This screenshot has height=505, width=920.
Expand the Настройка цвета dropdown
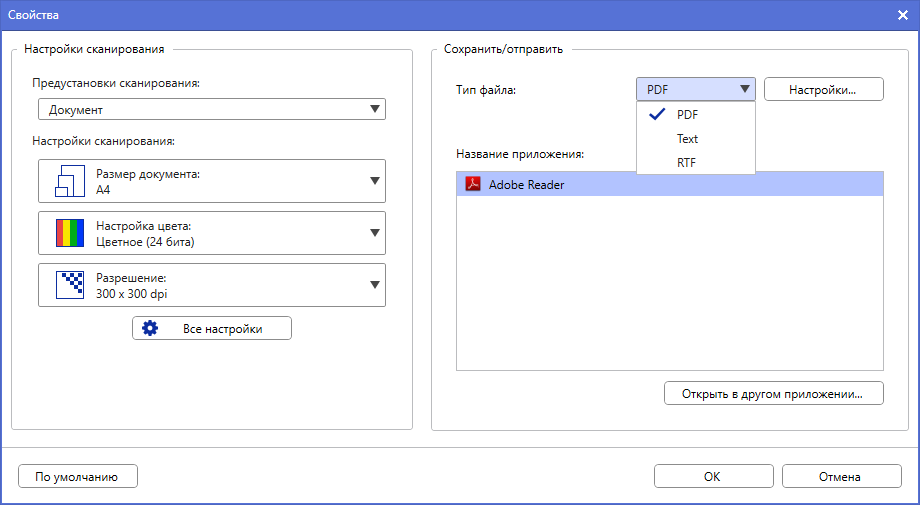212,233
